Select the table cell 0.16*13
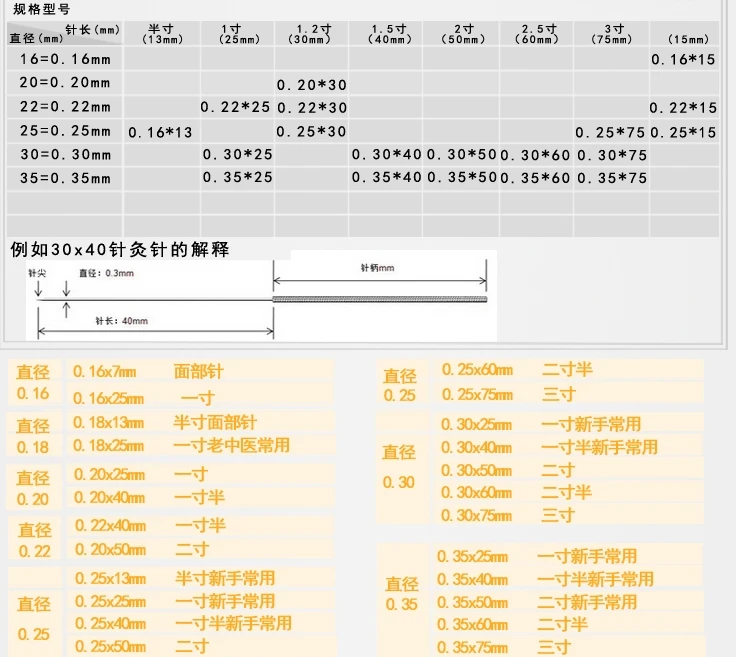 pos(160,133)
